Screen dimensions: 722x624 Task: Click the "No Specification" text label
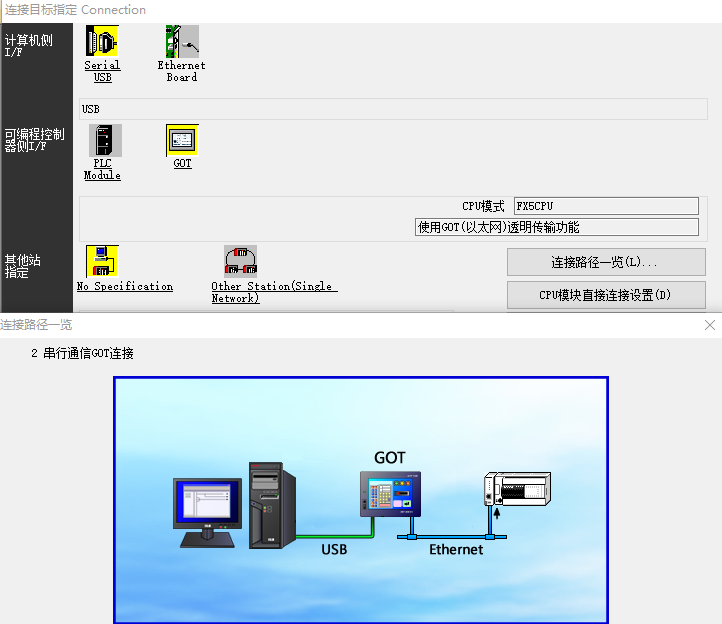pyautogui.click(x=125, y=287)
